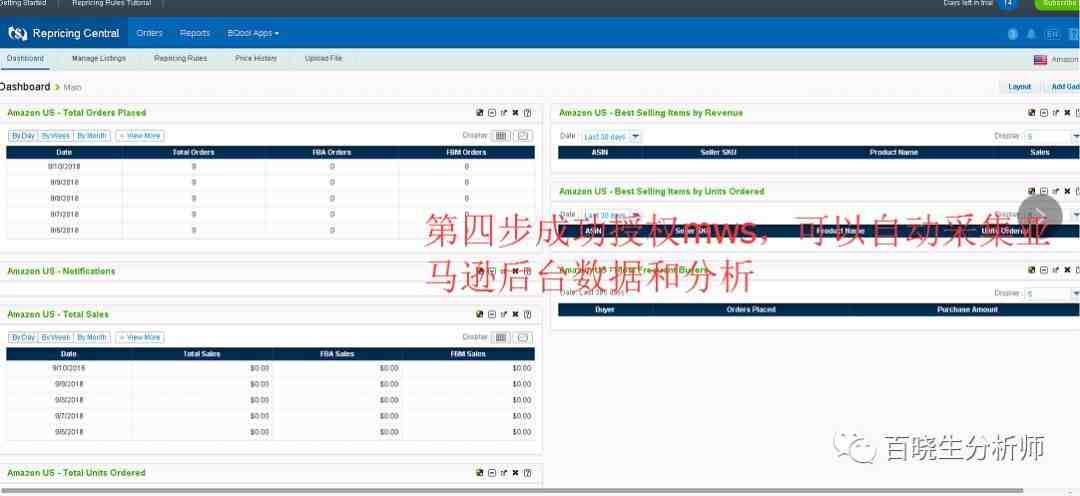
Task: Switch Total Orders Placed to table view
Action: pos(501,136)
